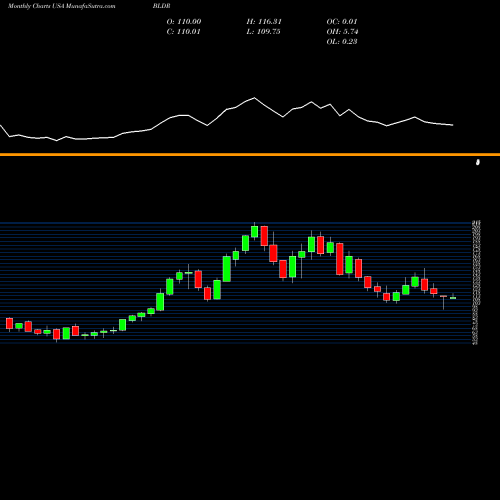Select the 'O: 110.00' open value
Image resolution: width=500 pixels, height=500 pixels.
pos(184,22)
